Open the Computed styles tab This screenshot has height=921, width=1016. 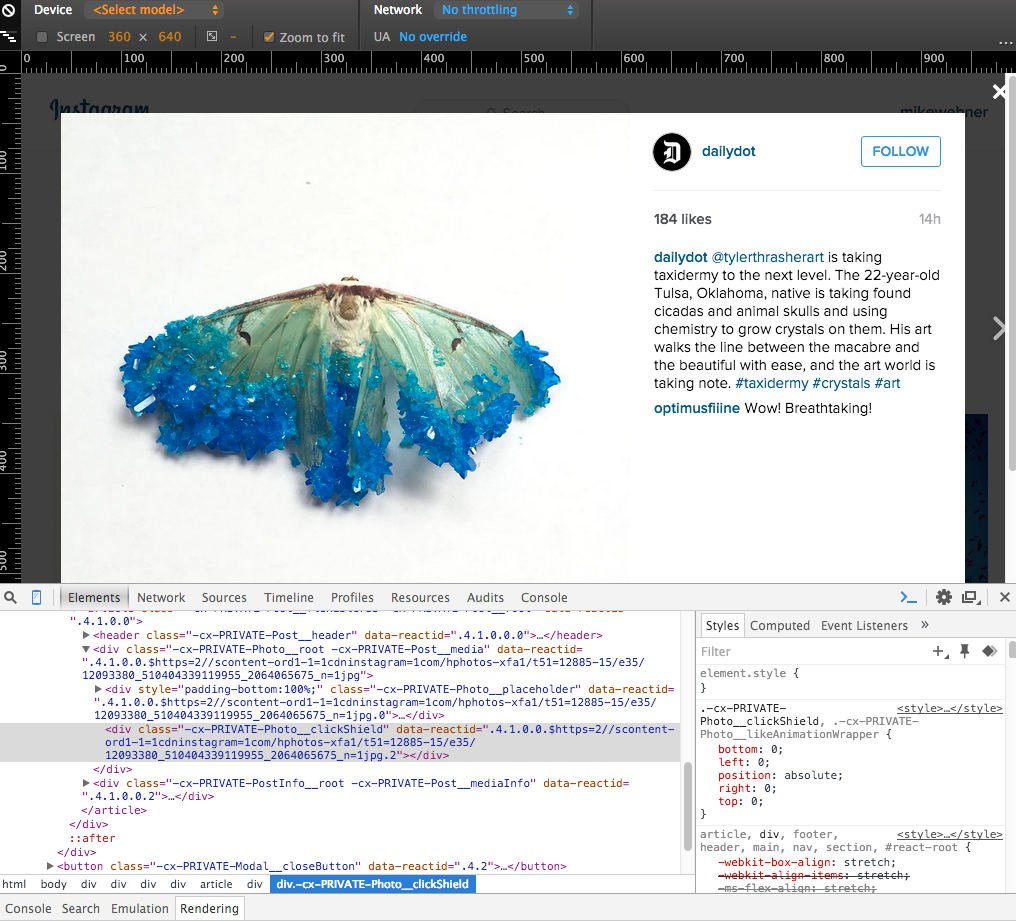coord(779,625)
